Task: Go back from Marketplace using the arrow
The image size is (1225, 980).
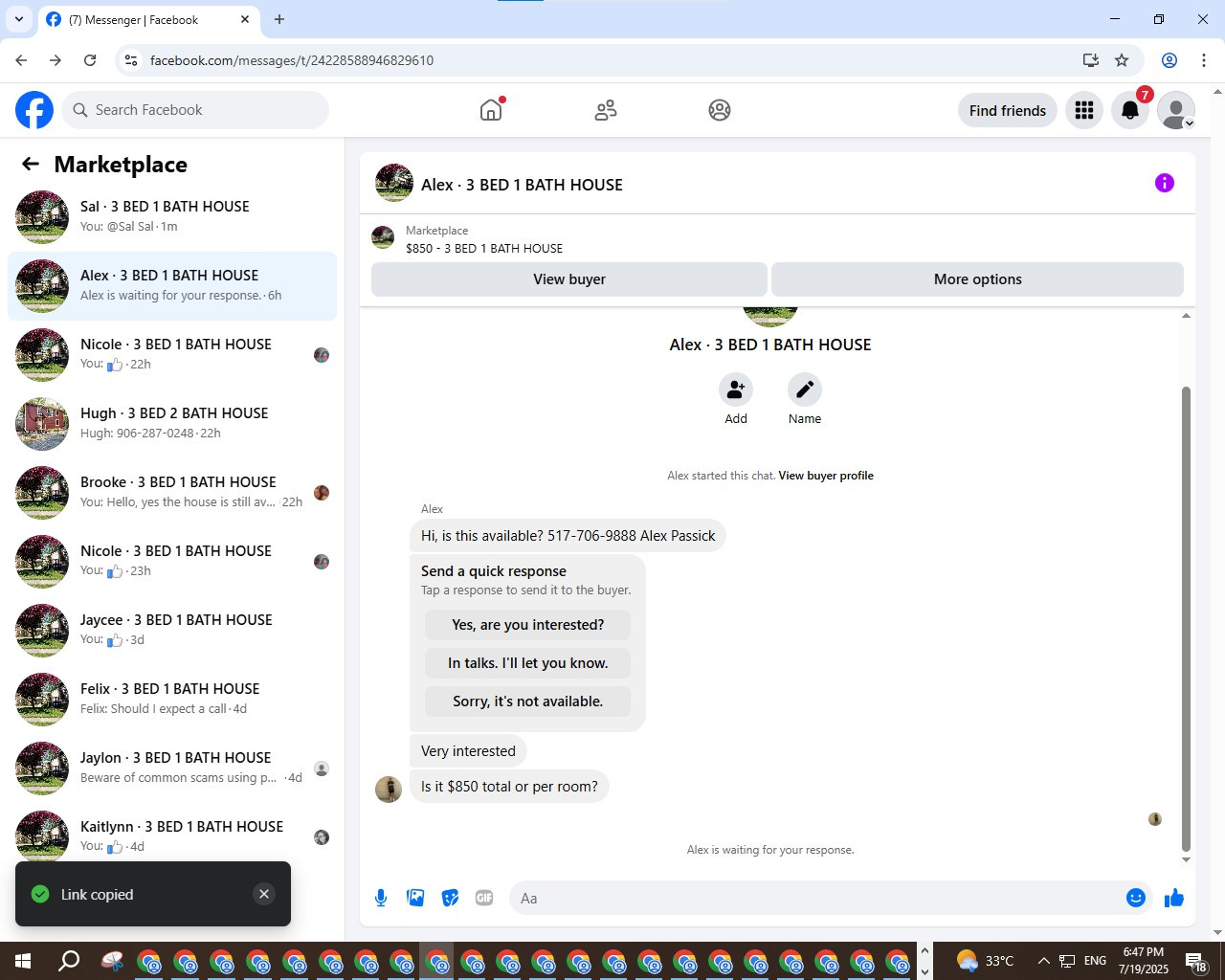Action: (x=31, y=164)
